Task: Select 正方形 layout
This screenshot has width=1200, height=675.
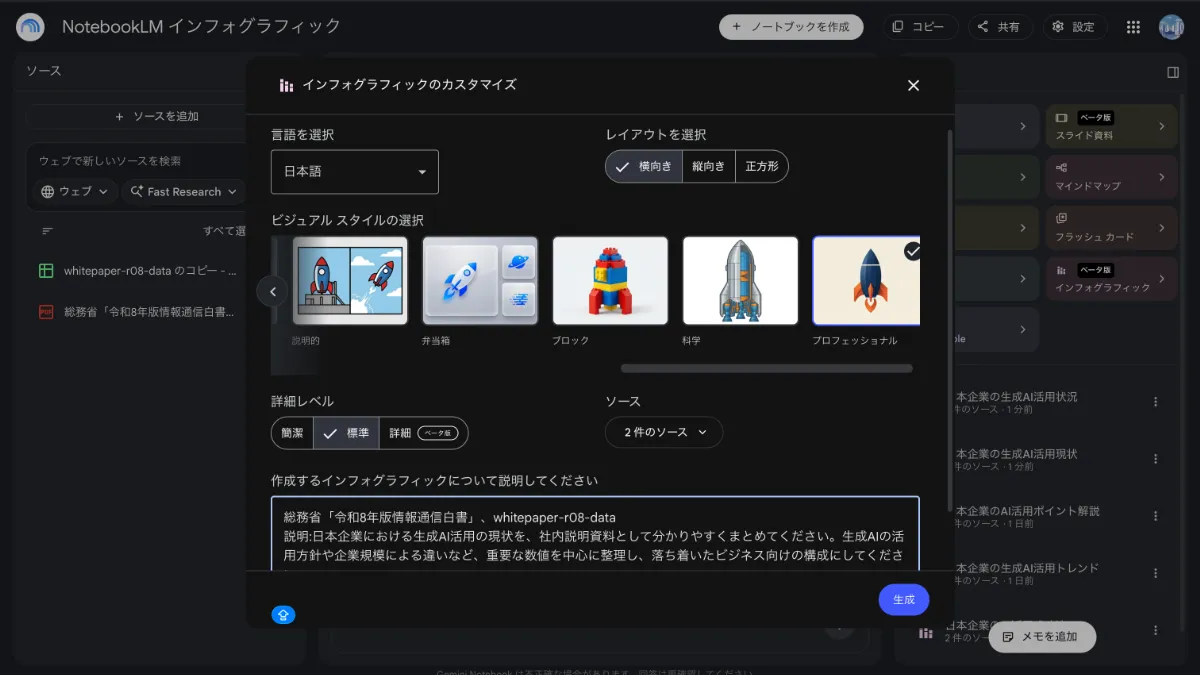Action: pyautogui.click(x=762, y=166)
